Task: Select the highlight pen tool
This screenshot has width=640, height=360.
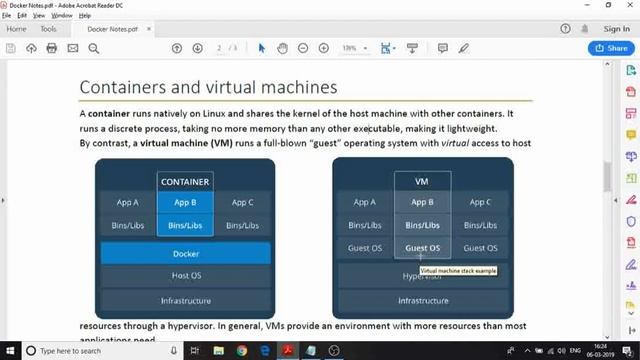Action: click(463, 49)
